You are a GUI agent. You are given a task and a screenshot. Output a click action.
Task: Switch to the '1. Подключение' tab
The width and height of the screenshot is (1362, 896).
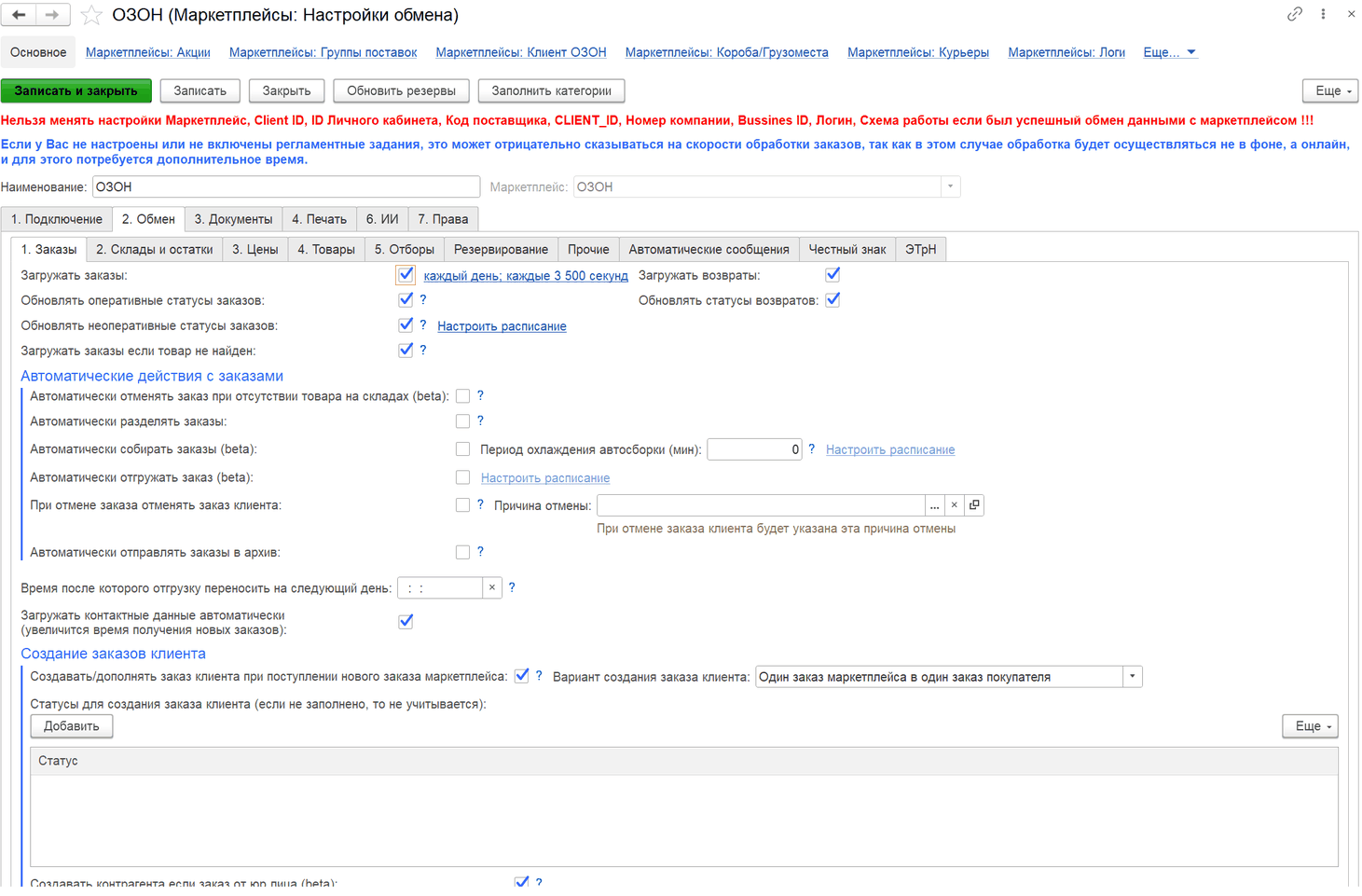pos(57,219)
